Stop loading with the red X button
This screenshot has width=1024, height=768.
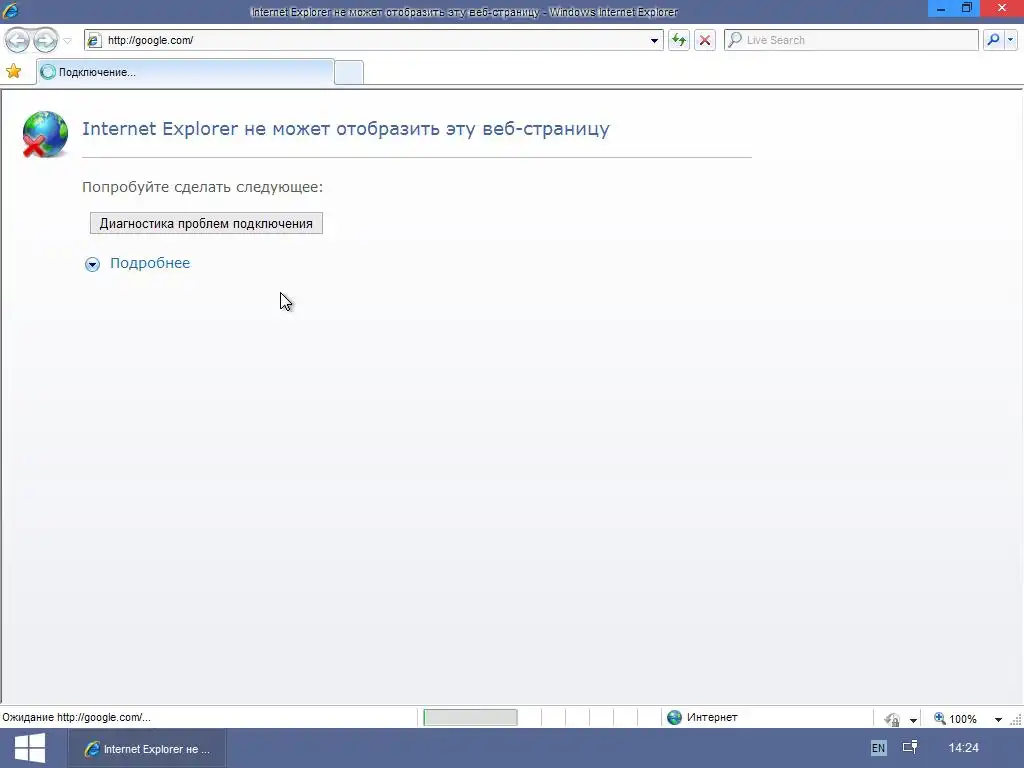pyautogui.click(x=705, y=40)
